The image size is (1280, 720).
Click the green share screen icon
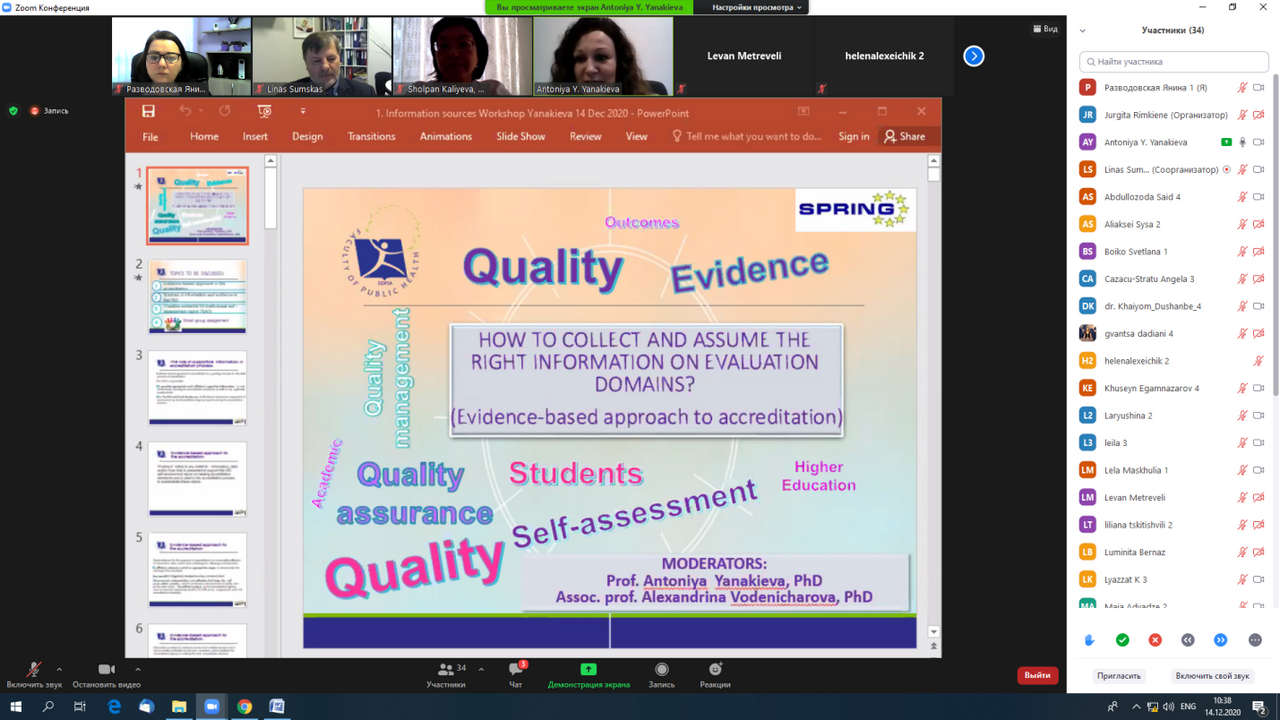pyautogui.click(x=588, y=669)
